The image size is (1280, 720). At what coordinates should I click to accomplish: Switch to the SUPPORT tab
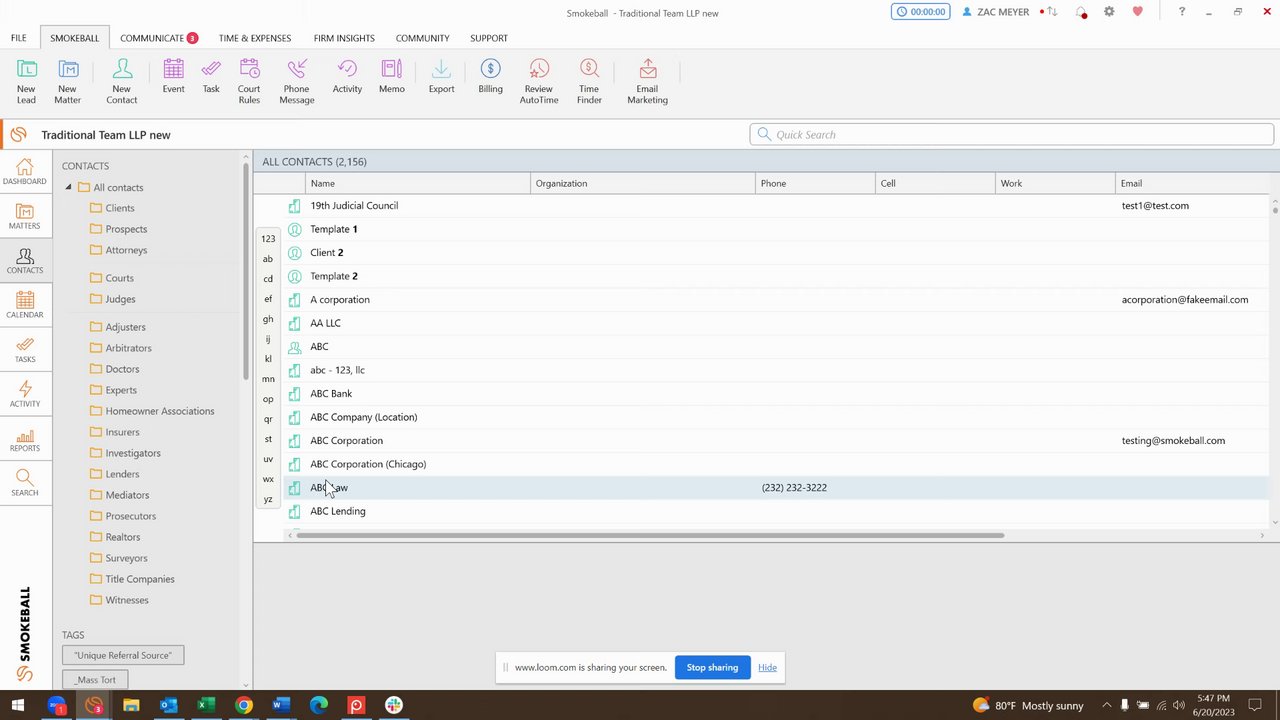point(489,38)
